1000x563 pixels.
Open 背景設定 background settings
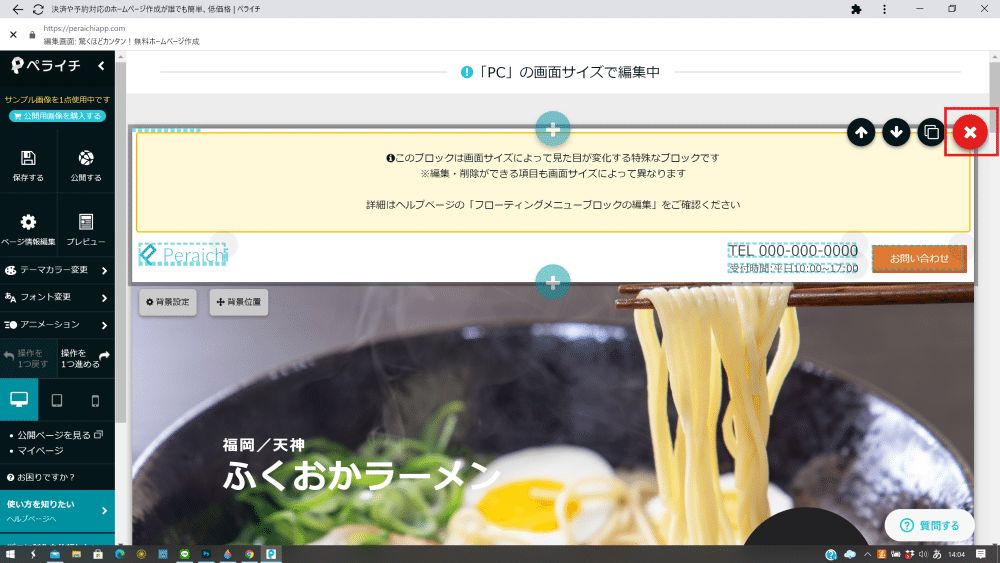point(168,302)
